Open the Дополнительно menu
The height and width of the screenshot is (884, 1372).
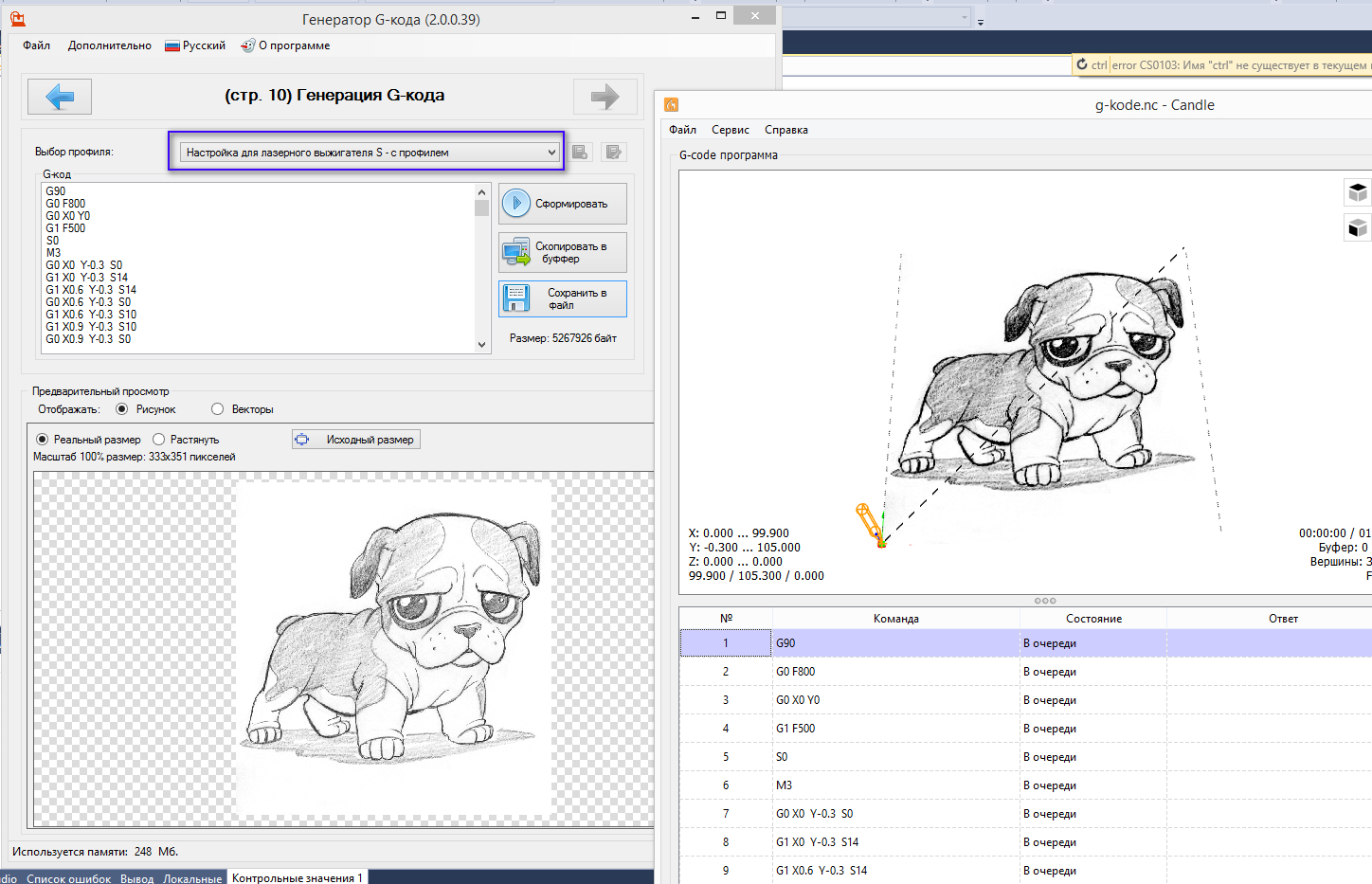point(110,45)
